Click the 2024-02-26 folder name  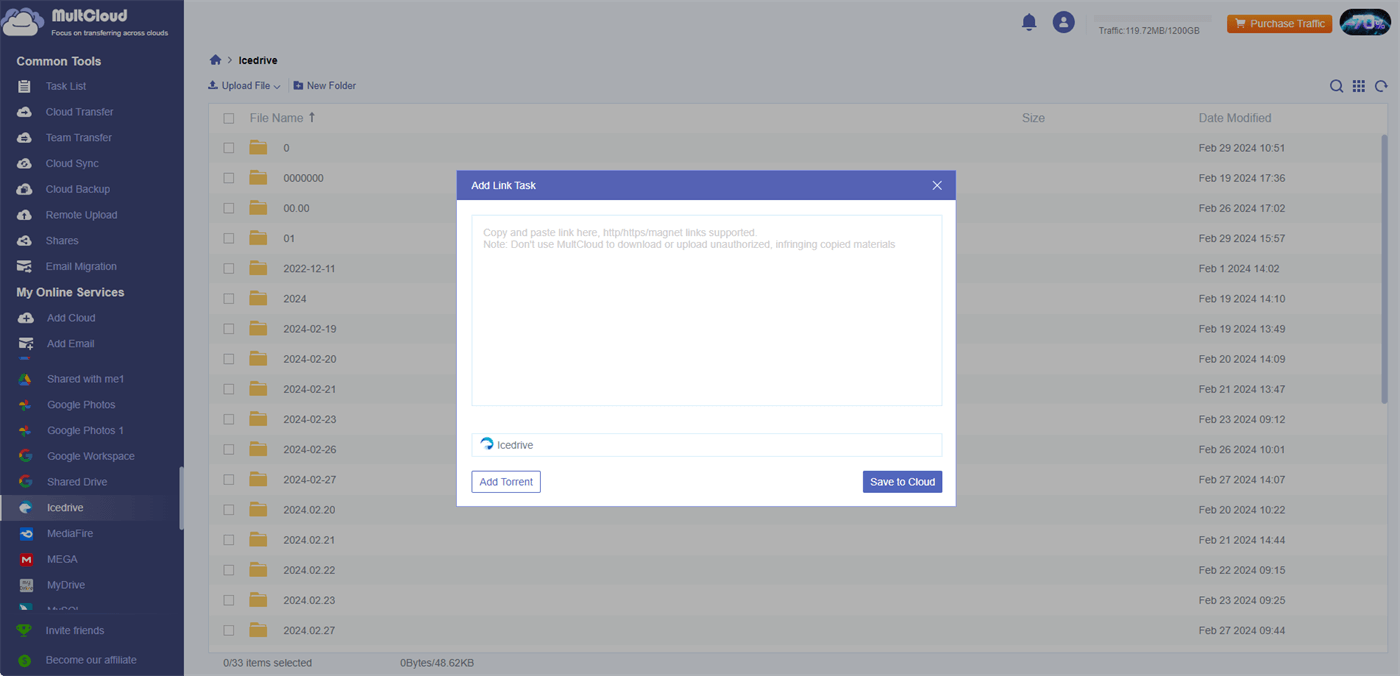(310, 449)
